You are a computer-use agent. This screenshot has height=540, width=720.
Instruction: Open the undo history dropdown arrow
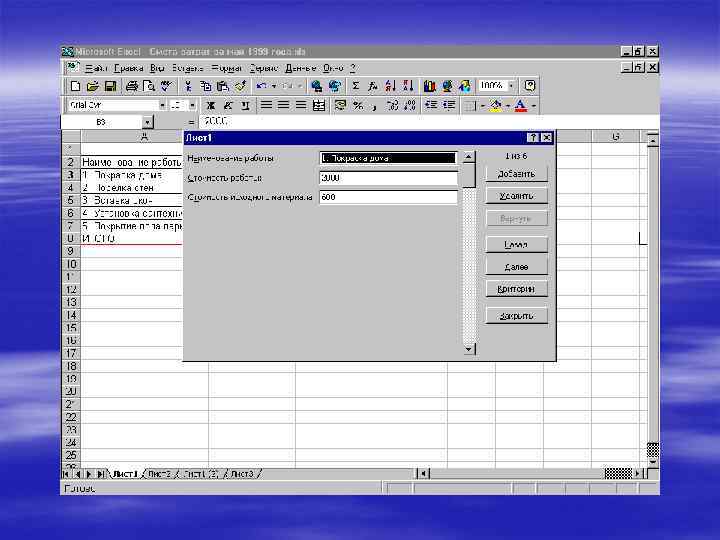coord(274,86)
